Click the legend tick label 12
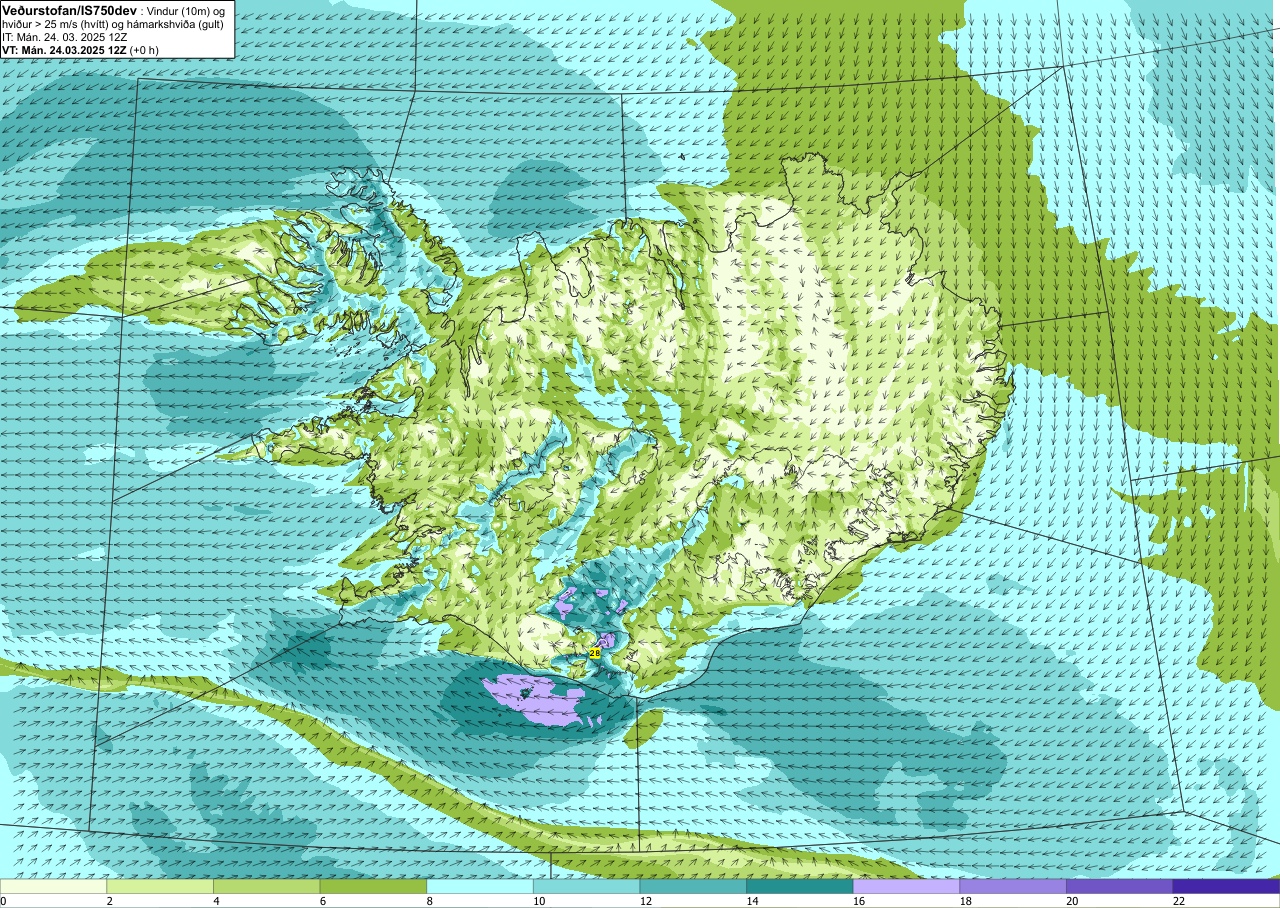Screen dimensions: 1280x908 tap(646, 901)
